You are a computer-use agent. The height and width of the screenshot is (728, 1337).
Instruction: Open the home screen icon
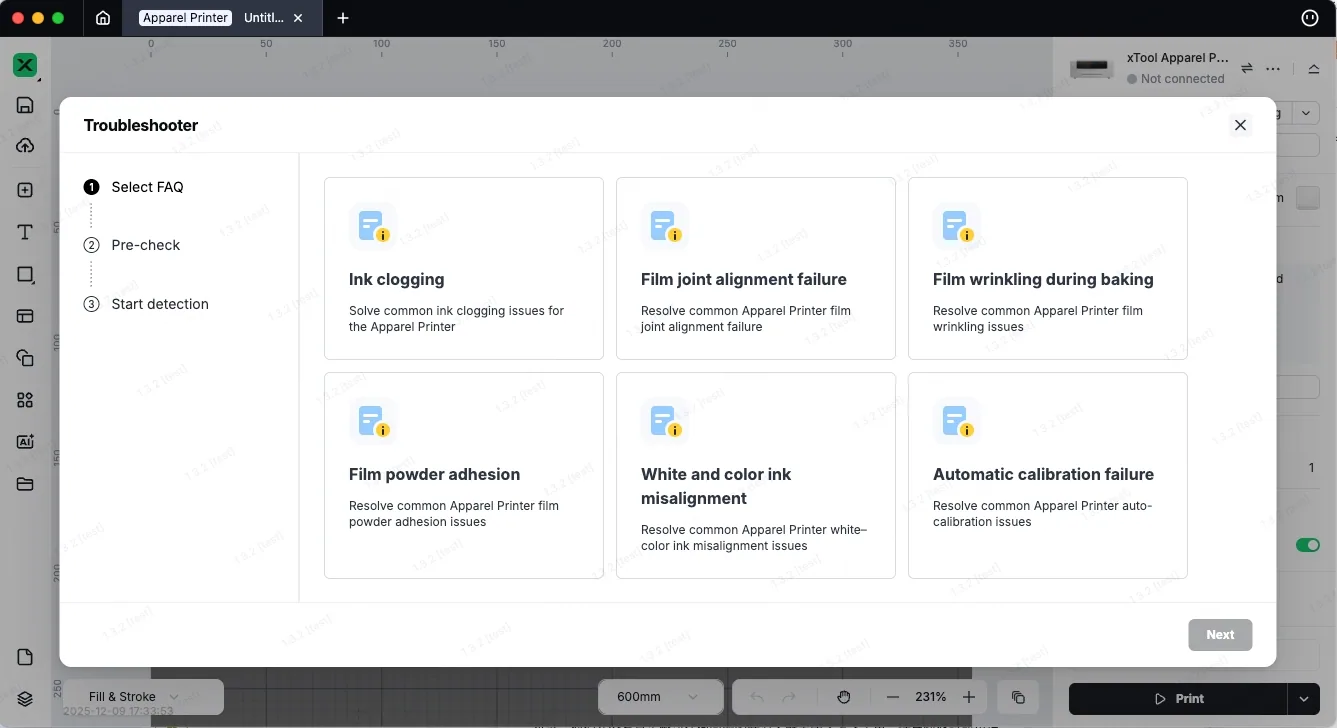103,18
